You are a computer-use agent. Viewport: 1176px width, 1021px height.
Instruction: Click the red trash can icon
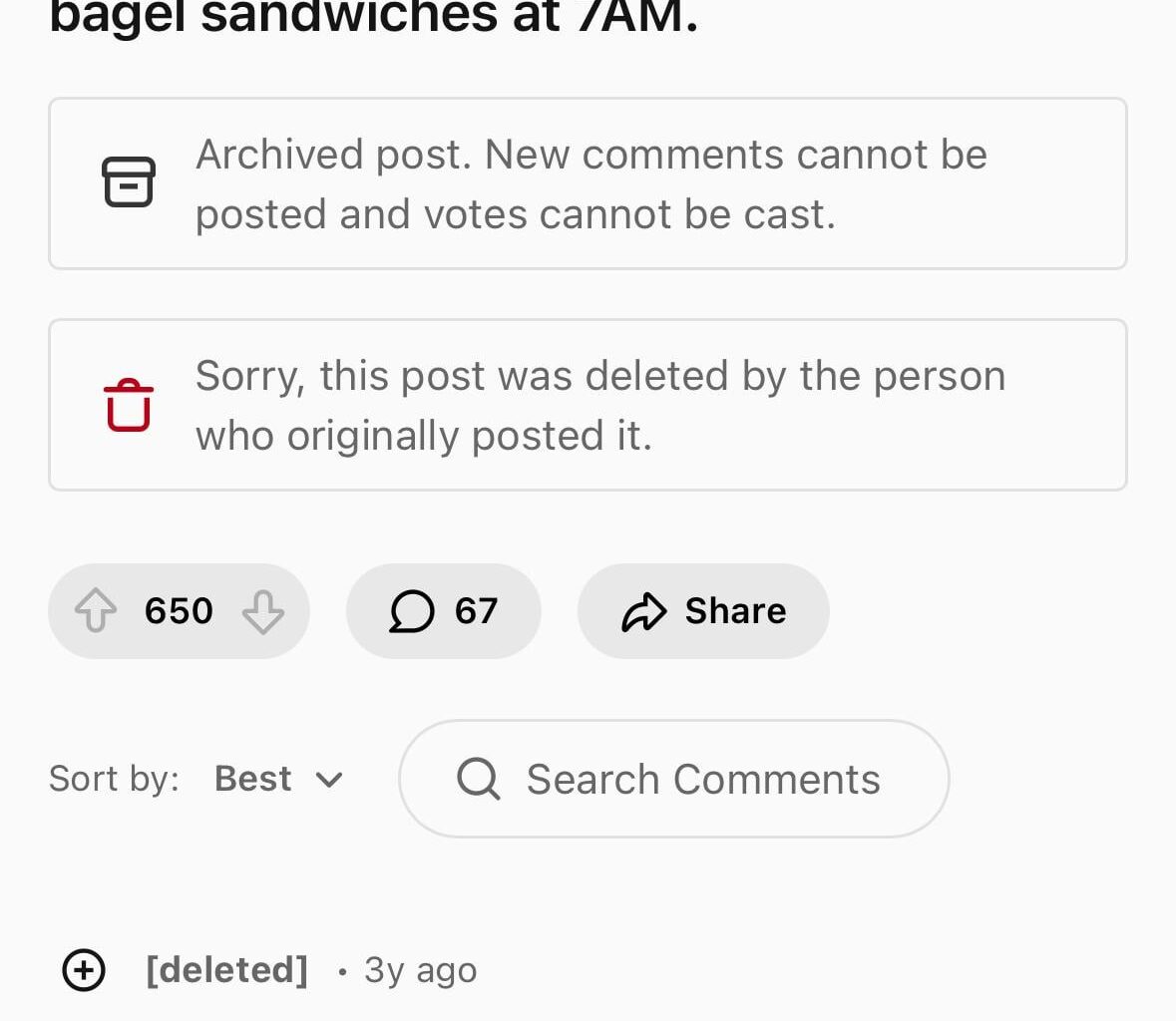[128, 404]
